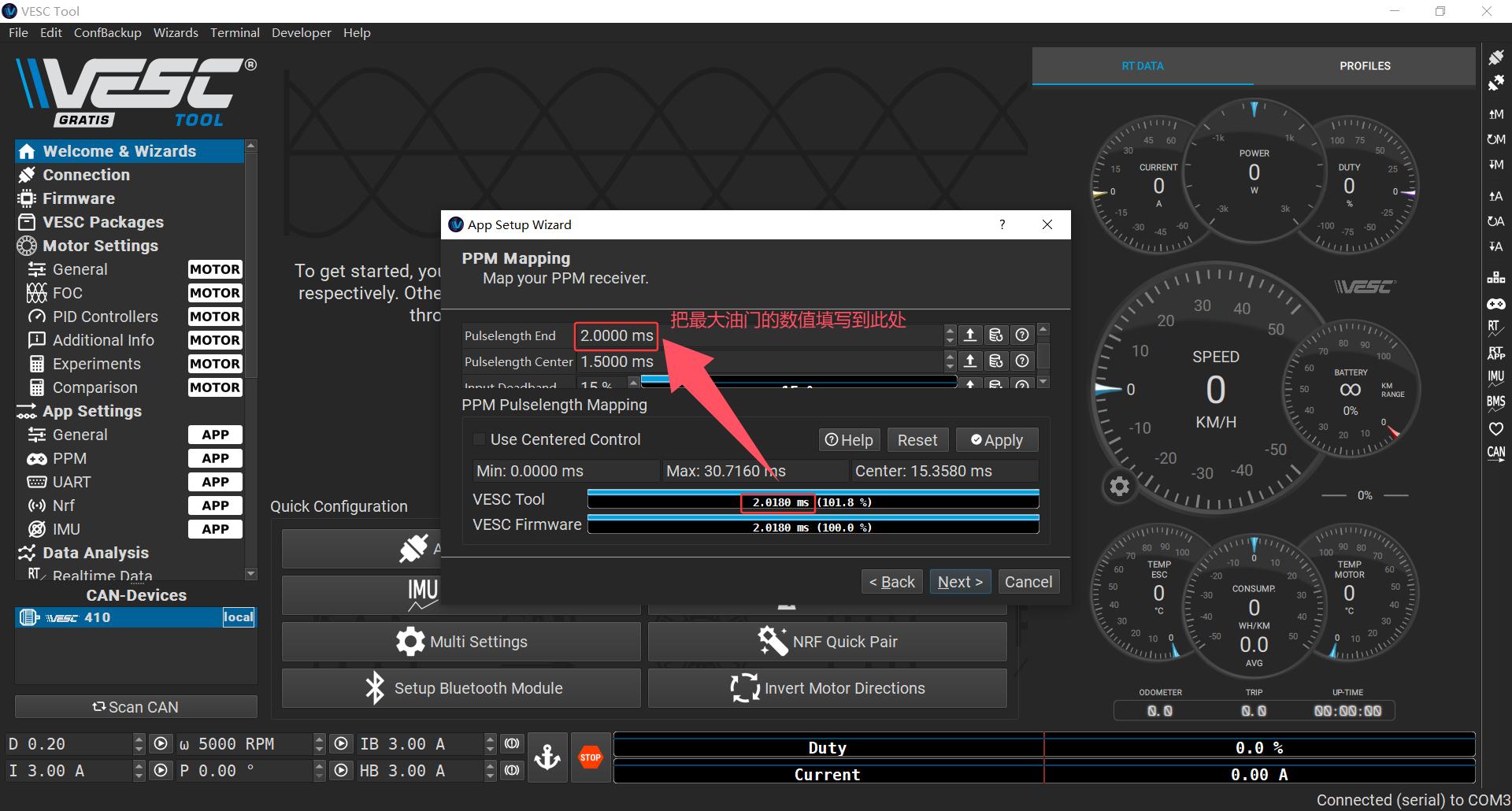1512x811 pixels.
Task: Click the connect plug icon in right toolbar
Action: 1495,57
